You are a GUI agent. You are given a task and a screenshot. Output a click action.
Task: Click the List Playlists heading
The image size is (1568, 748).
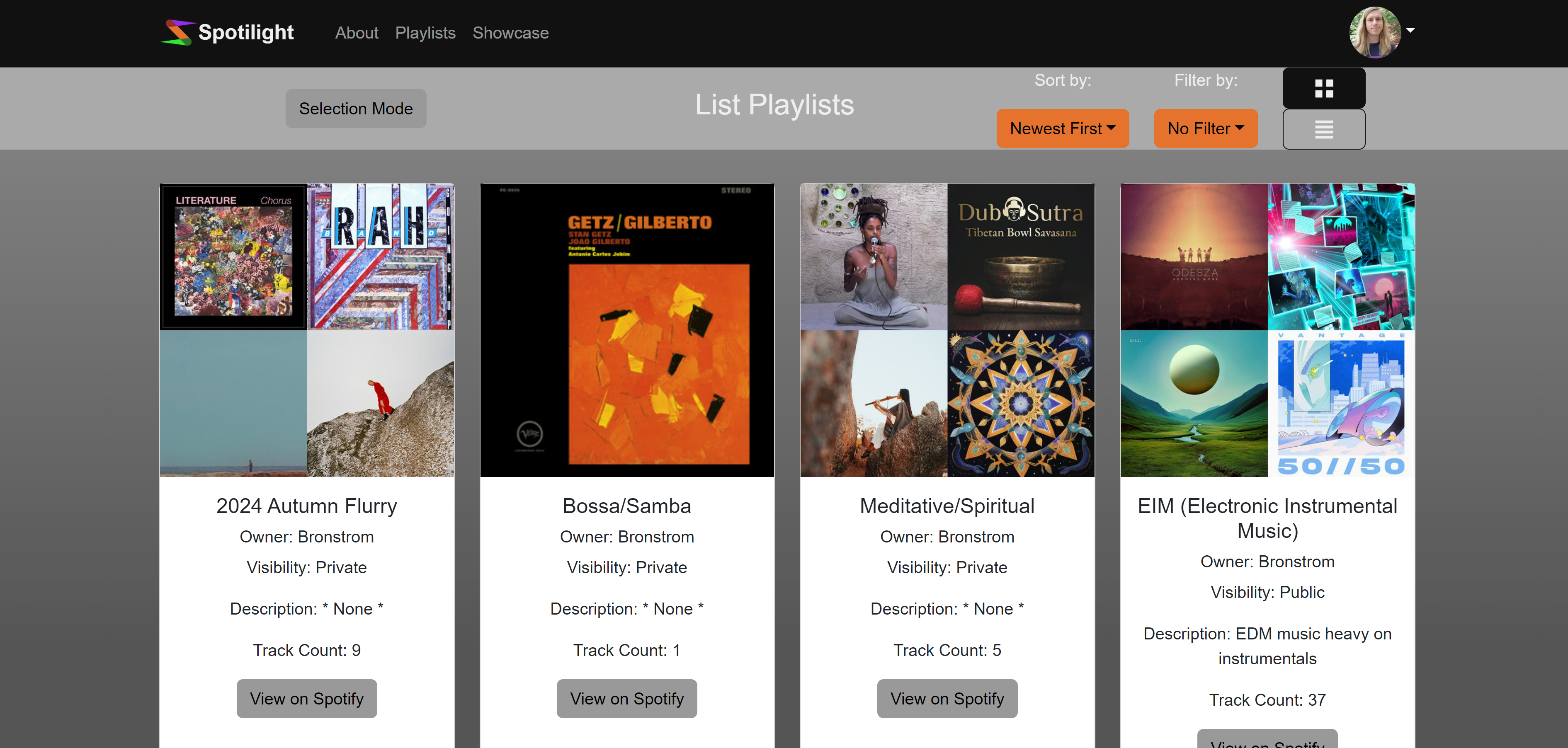(x=774, y=105)
